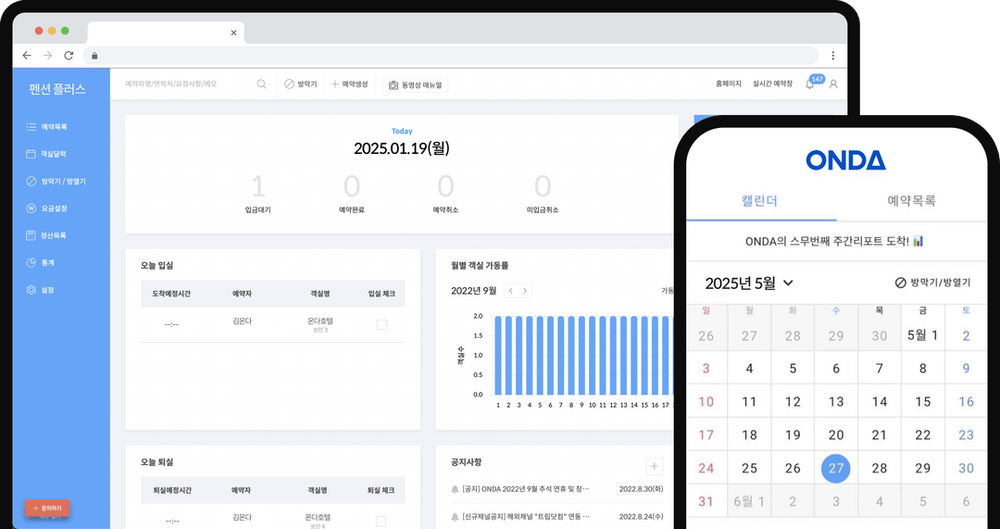
Task: Click the plus icon beside 예약생성
Action: (335, 84)
